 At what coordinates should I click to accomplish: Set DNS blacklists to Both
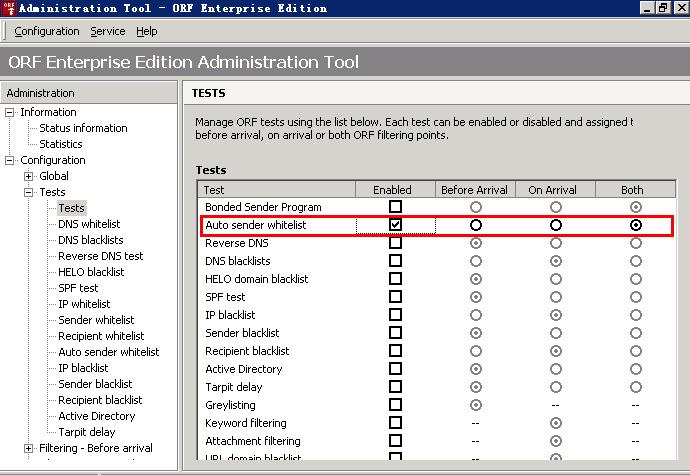coord(635,261)
